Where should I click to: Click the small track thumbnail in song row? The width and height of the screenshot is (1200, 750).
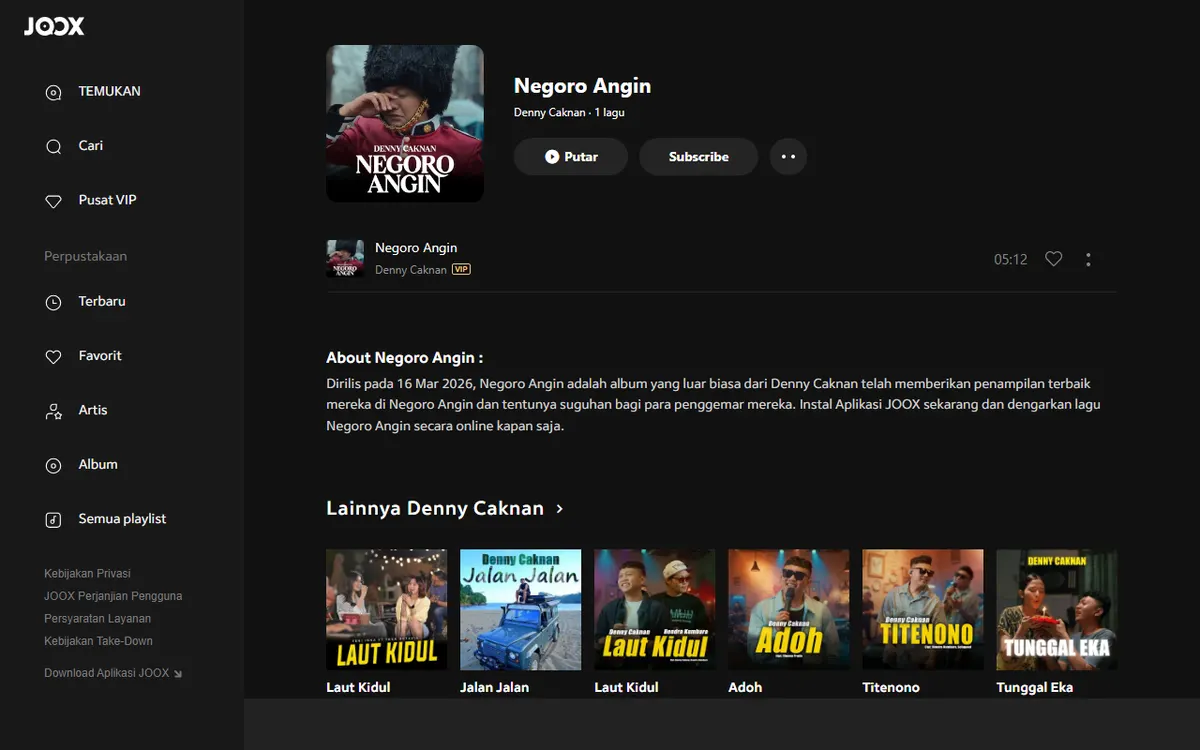click(345, 259)
